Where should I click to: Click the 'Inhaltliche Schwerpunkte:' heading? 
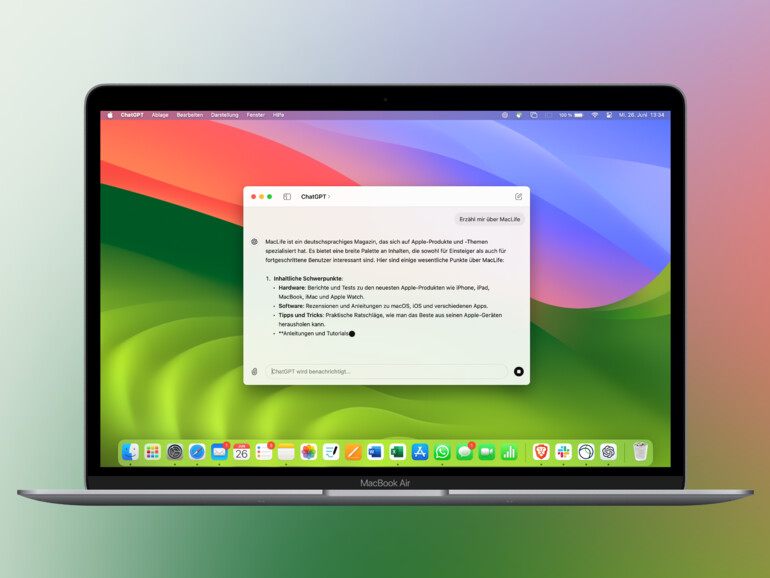tap(308, 278)
